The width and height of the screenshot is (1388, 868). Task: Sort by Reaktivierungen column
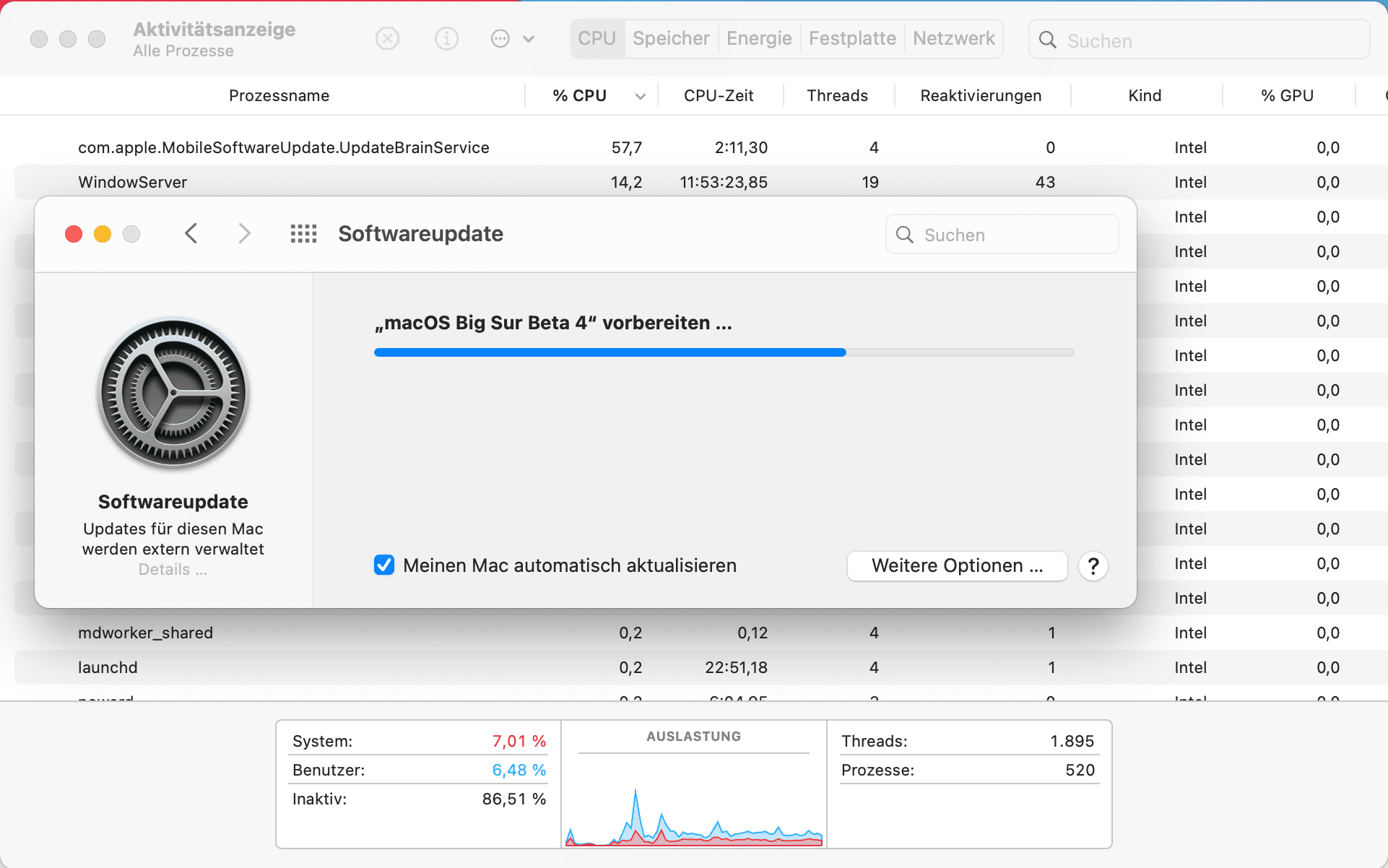981,95
